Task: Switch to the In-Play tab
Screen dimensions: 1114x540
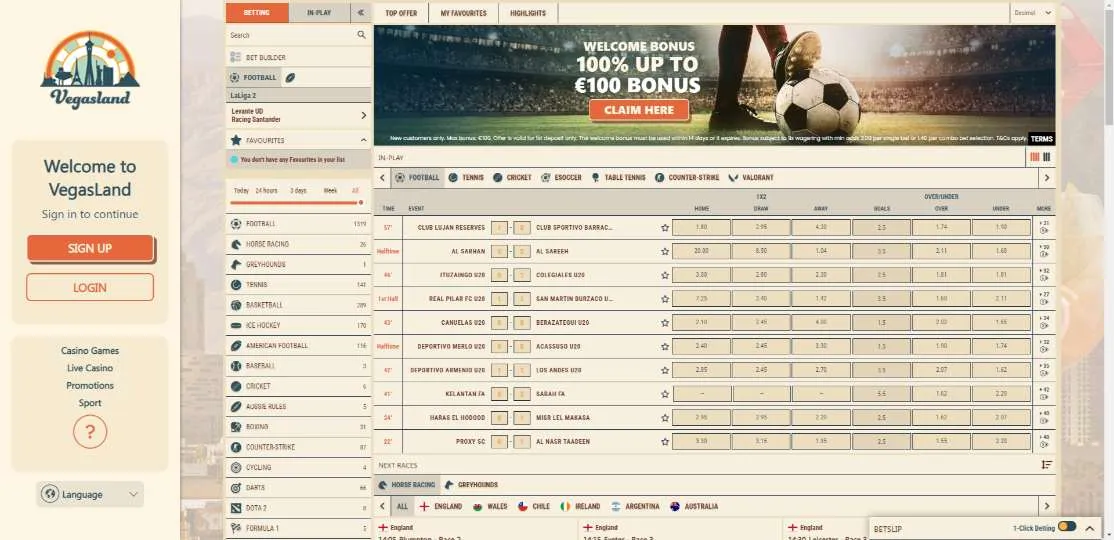Action: (x=319, y=13)
